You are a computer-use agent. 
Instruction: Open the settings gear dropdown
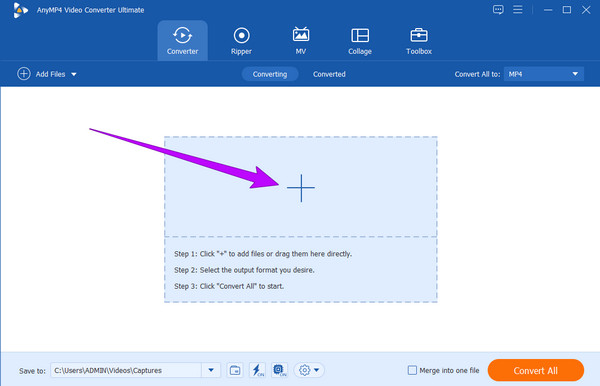pos(309,370)
